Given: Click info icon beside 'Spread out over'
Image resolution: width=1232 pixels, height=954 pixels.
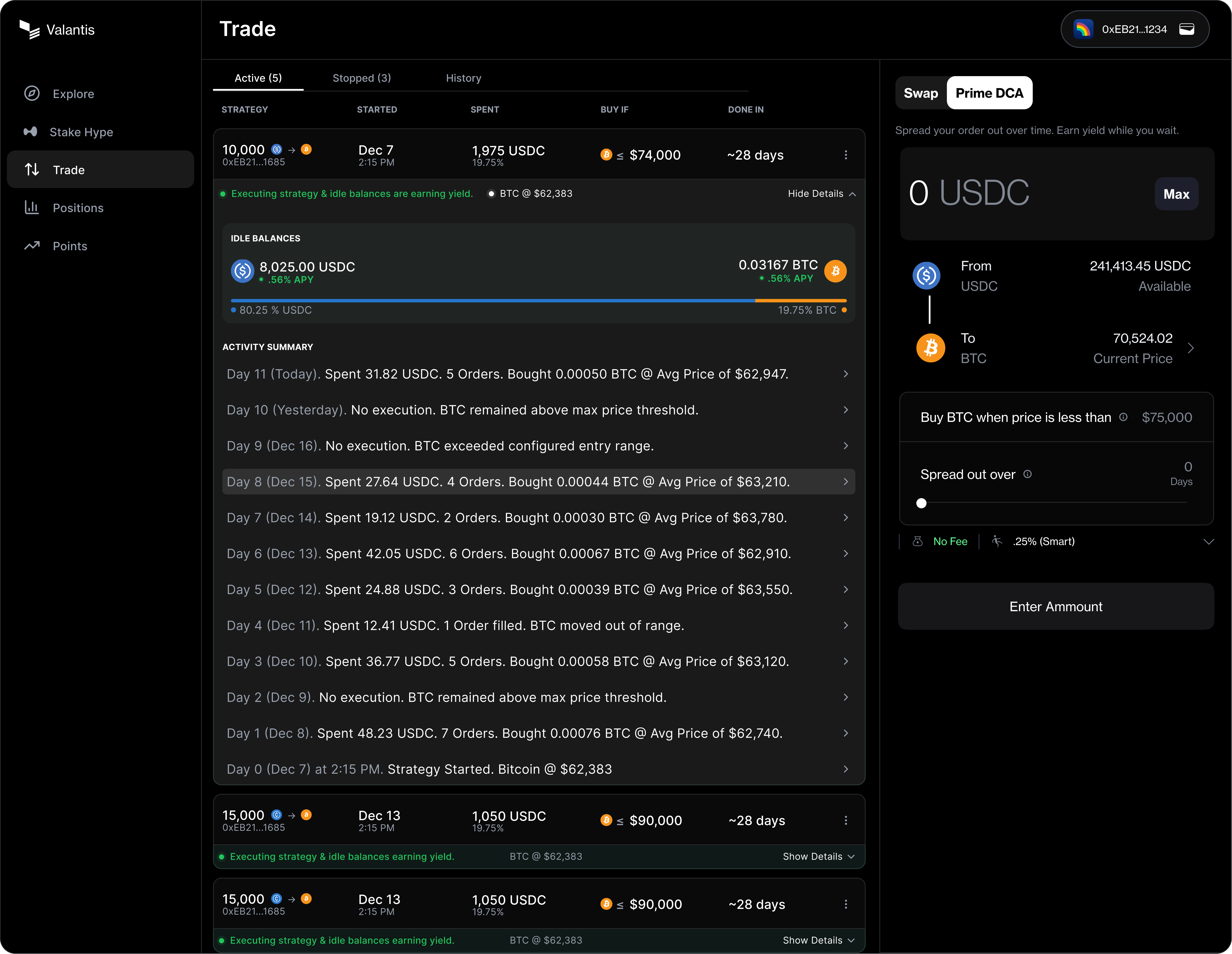Looking at the screenshot, I should click(1027, 474).
